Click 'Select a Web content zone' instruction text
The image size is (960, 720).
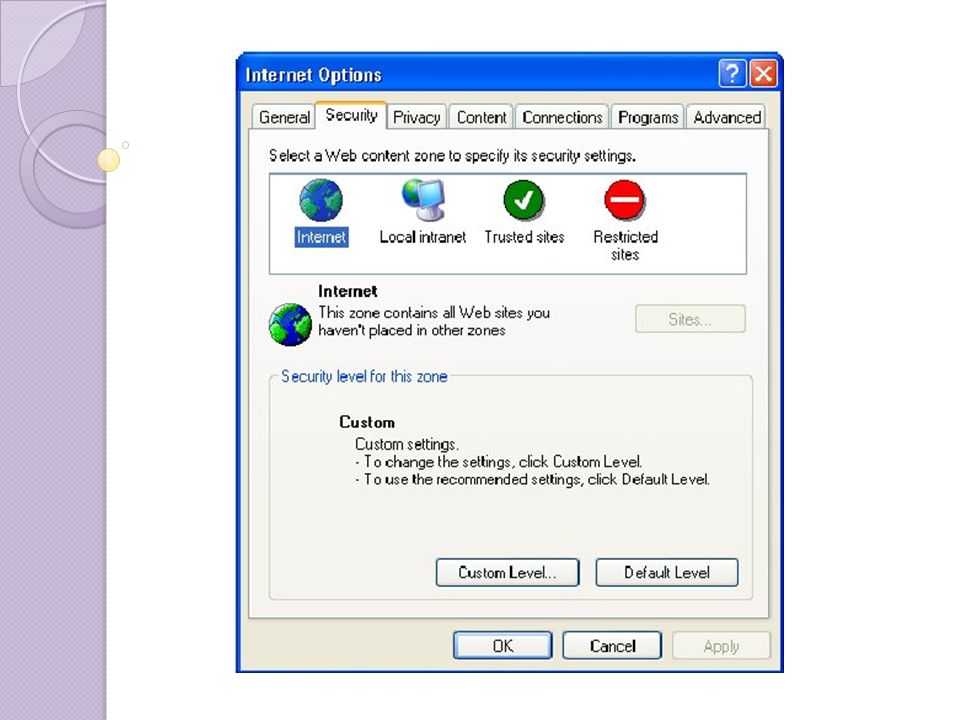pos(452,156)
